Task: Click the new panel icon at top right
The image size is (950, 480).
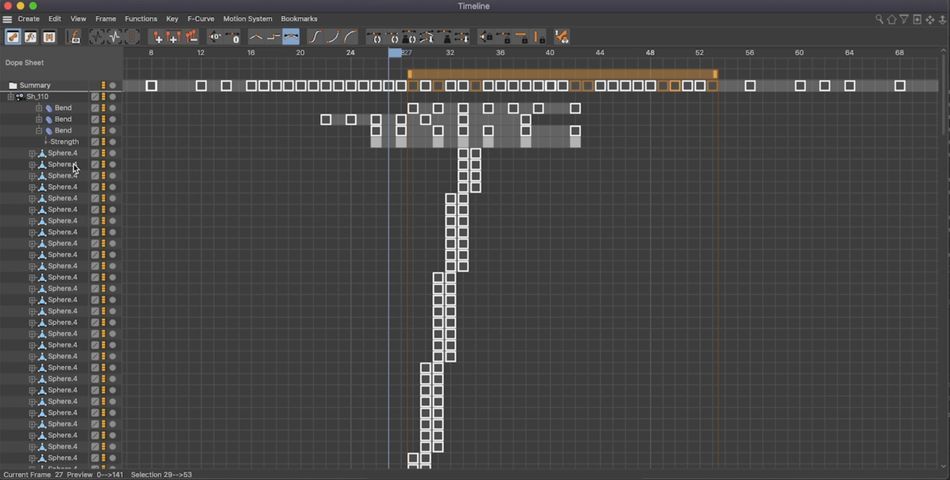Action: pyautogui.click(x=917, y=19)
